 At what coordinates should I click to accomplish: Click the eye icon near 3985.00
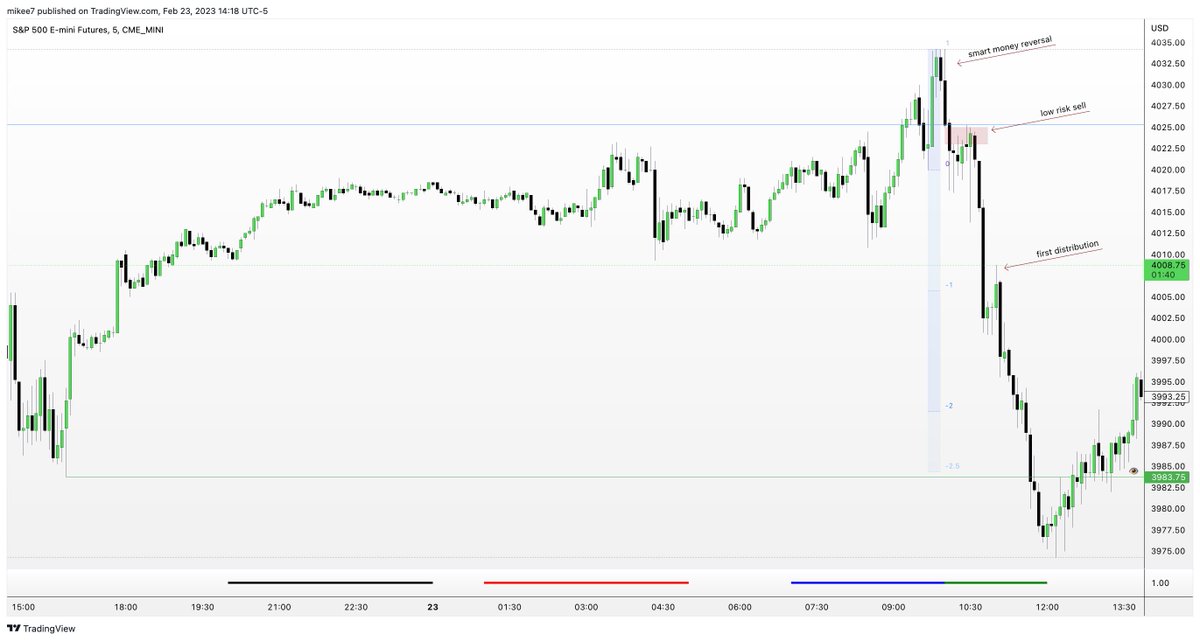(x=1134, y=470)
